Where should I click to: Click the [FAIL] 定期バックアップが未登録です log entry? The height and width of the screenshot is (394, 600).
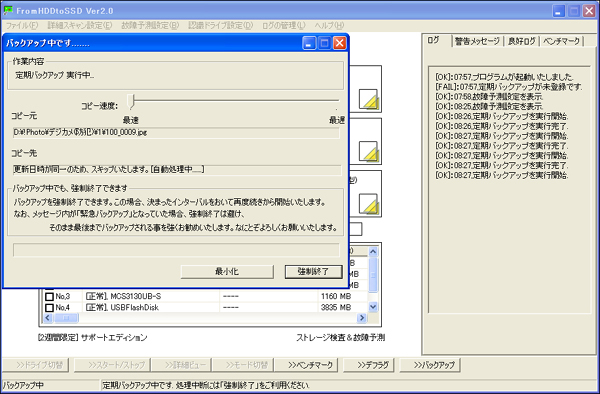pyautogui.click(x=509, y=87)
